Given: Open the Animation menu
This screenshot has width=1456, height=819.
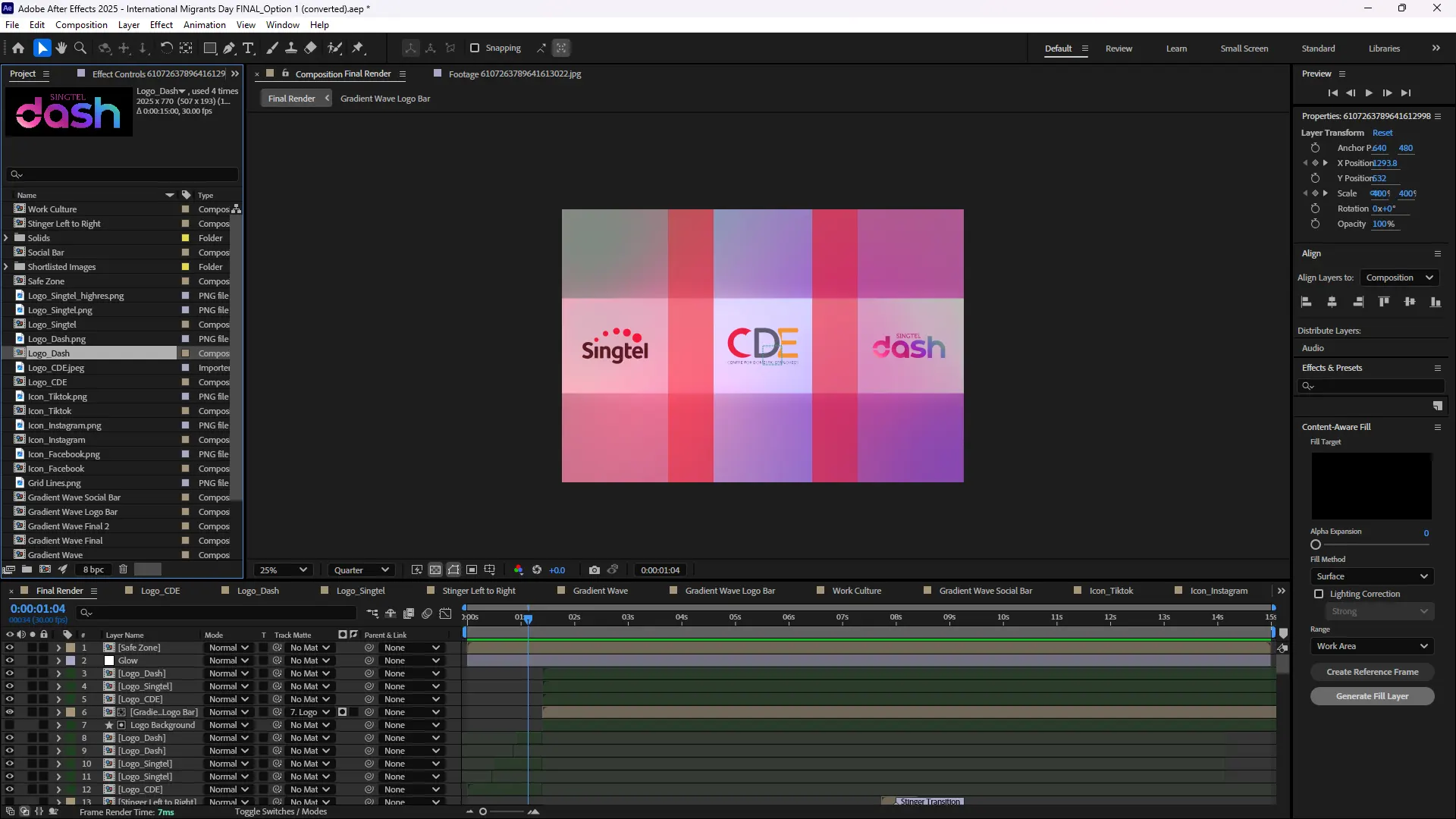Looking at the screenshot, I should (205, 24).
